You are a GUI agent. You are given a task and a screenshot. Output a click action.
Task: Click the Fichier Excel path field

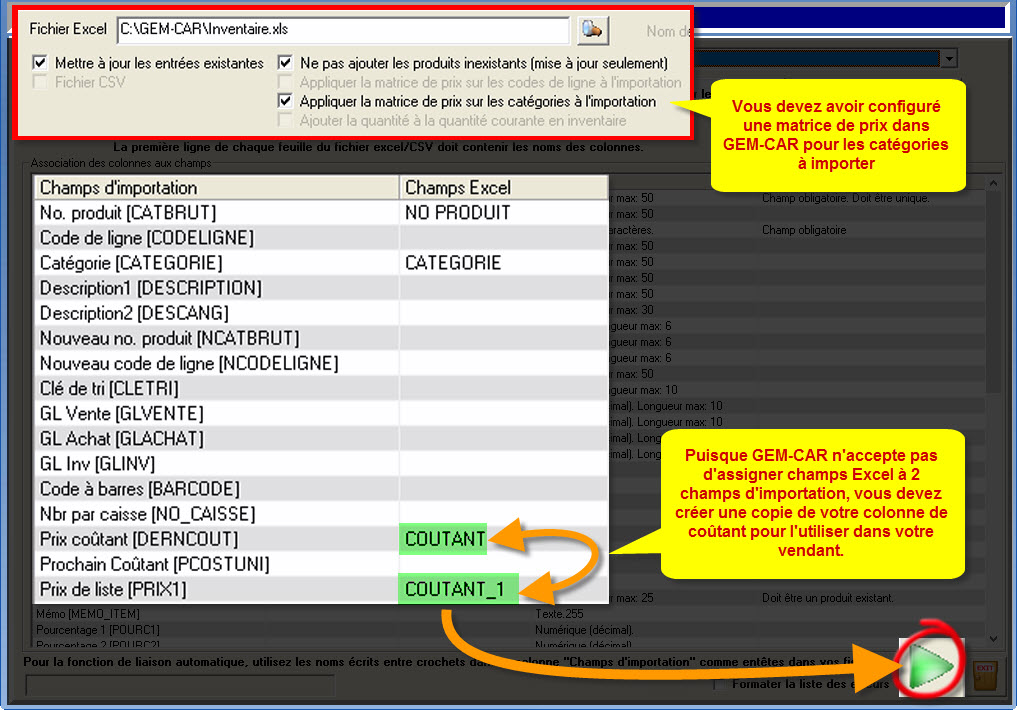tap(343, 30)
